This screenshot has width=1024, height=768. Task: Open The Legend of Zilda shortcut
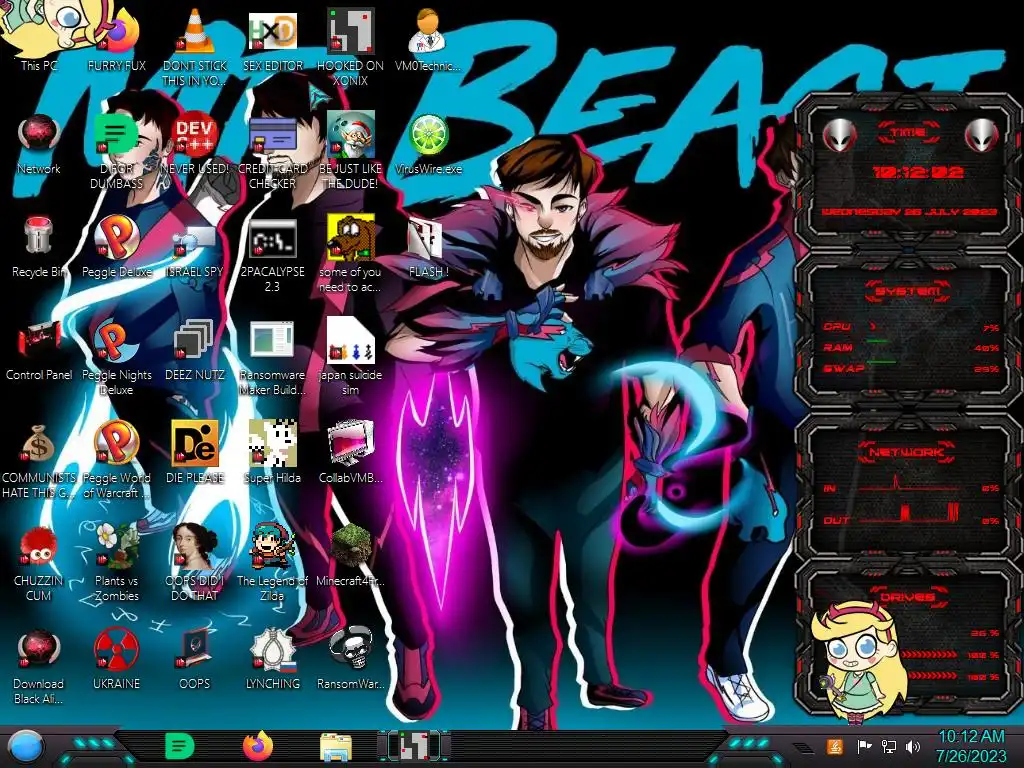pyautogui.click(x=273, y=564)
